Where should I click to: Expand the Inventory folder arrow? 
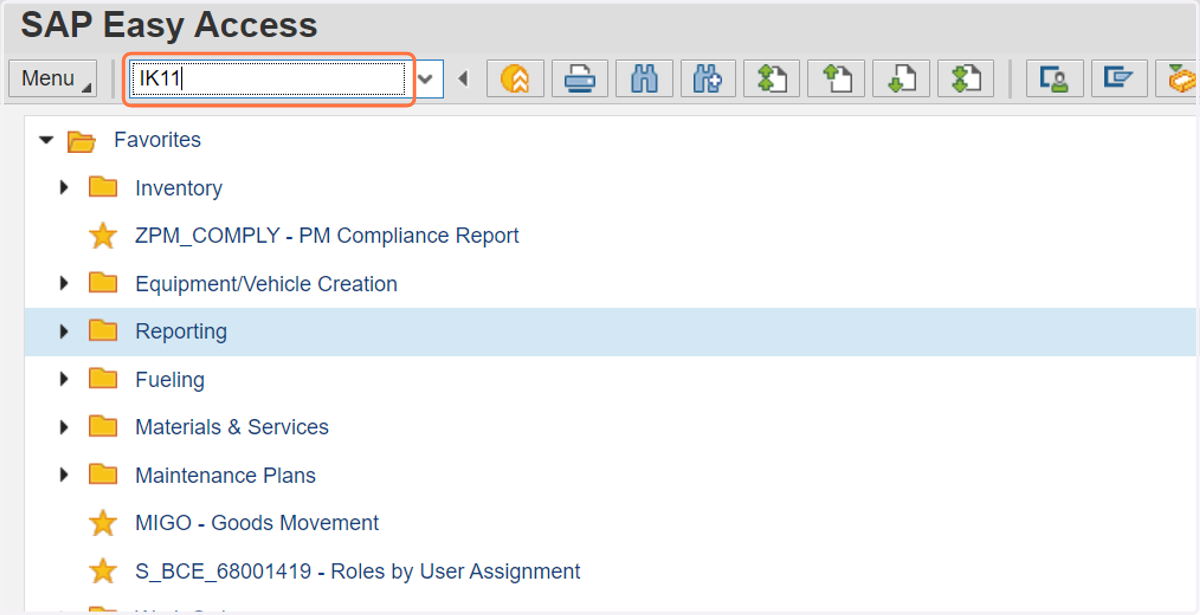pyautogui.click(x=65, y=187)
